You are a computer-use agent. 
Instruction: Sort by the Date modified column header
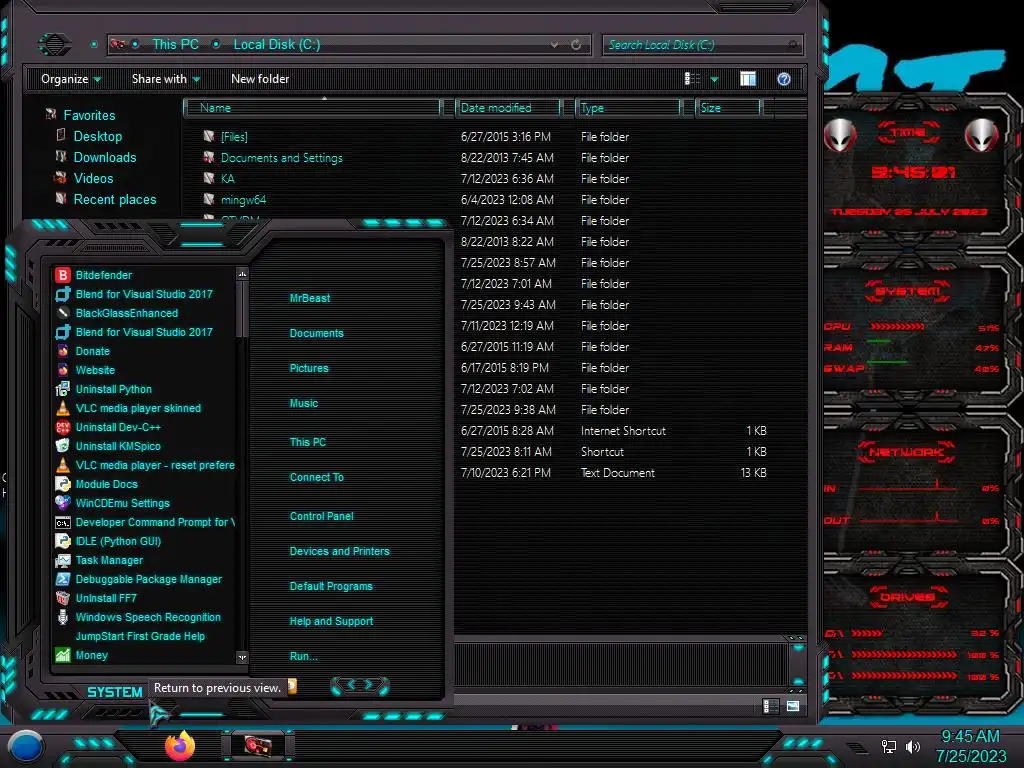(x=507, y=108)
